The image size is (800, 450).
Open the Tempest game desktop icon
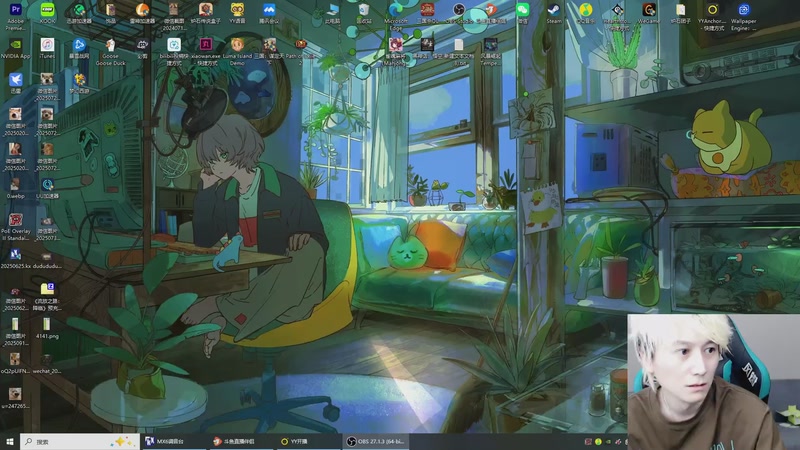pyautogui.click(x=490, y=52)
